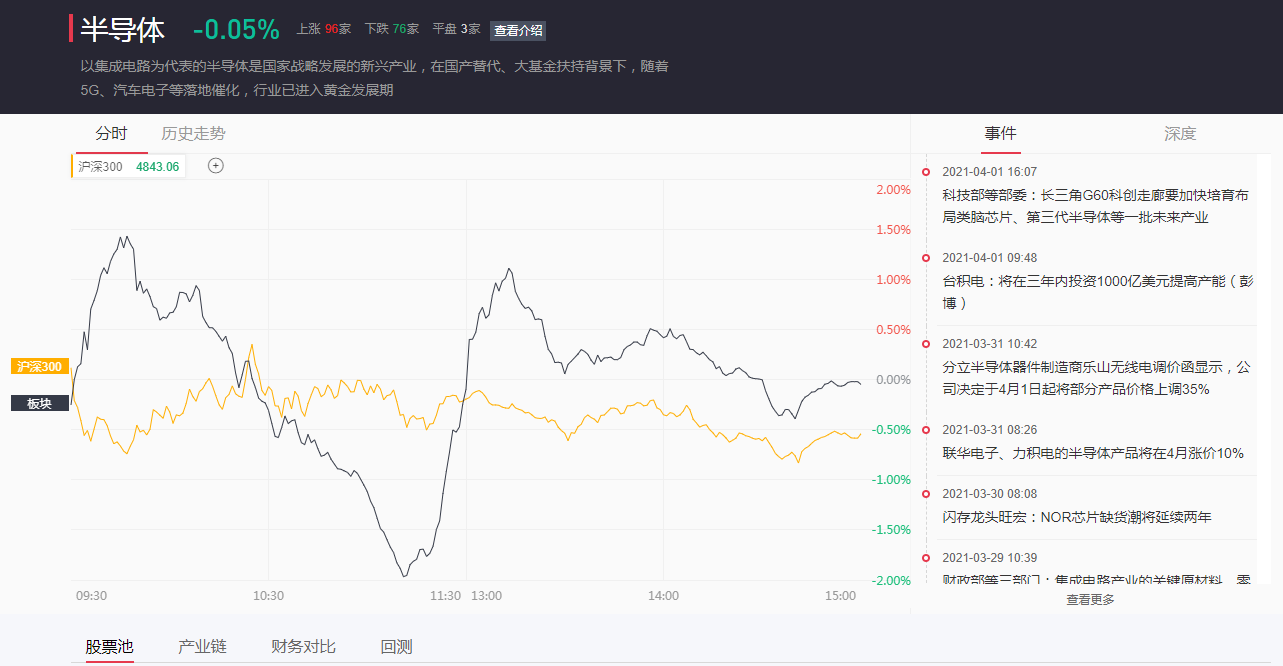Switch to the 分时 tab
Screen dimensions: 1283x666
[111, 134]
